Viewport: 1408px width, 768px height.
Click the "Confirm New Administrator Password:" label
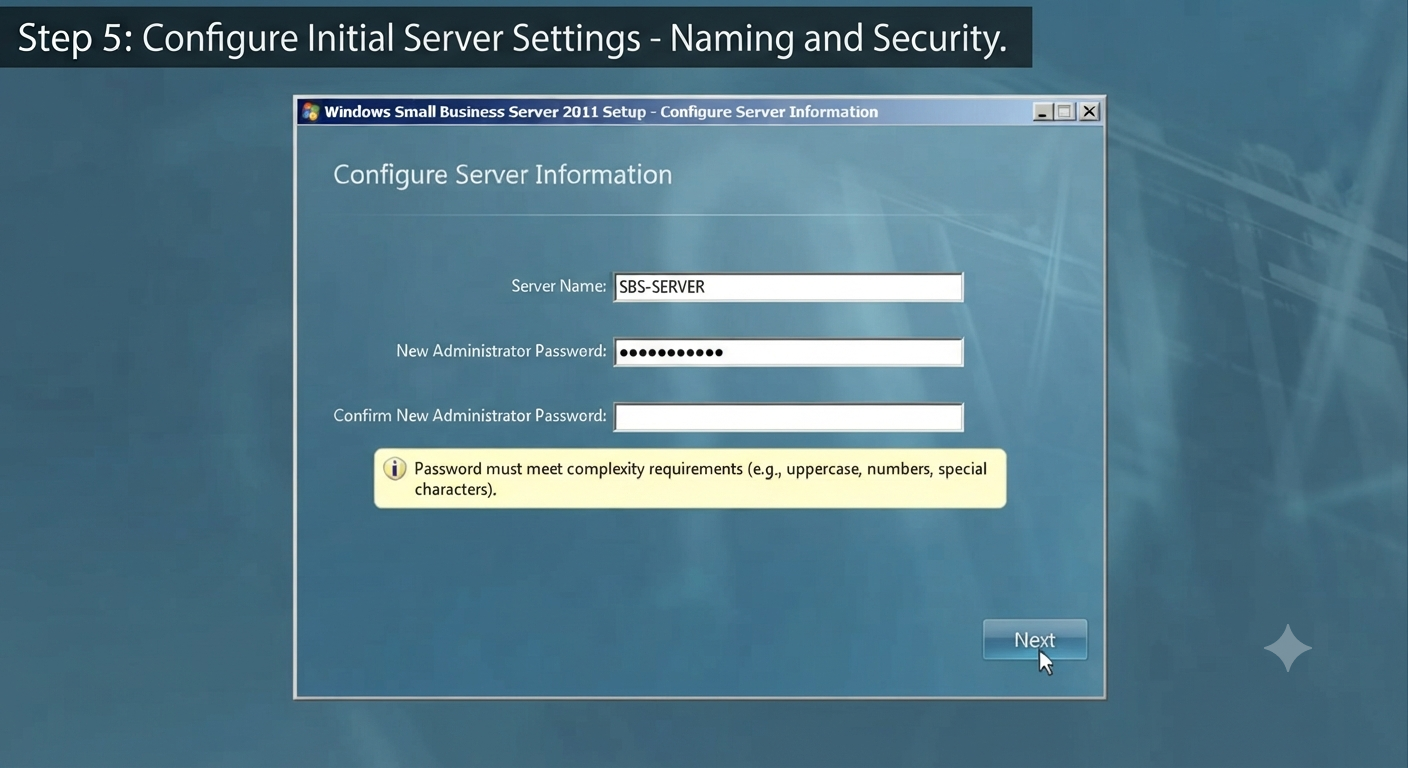pyautogui.click(x=470, y=416)
